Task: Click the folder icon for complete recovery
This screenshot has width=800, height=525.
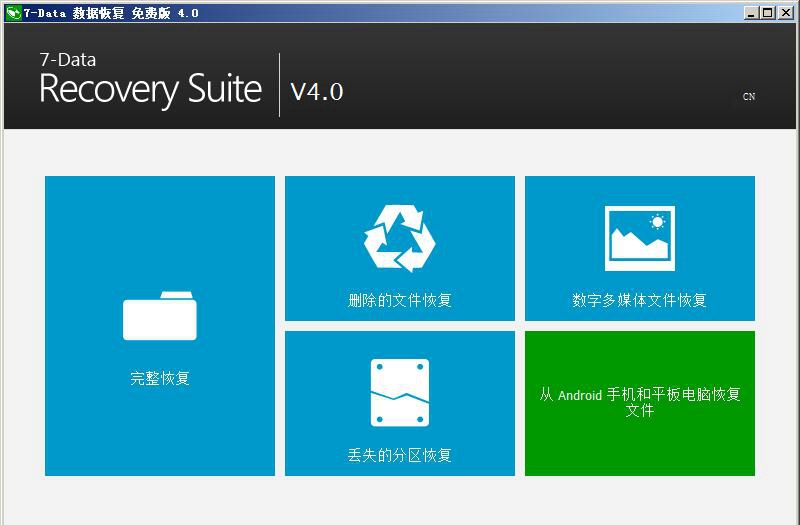Action: 160,315
